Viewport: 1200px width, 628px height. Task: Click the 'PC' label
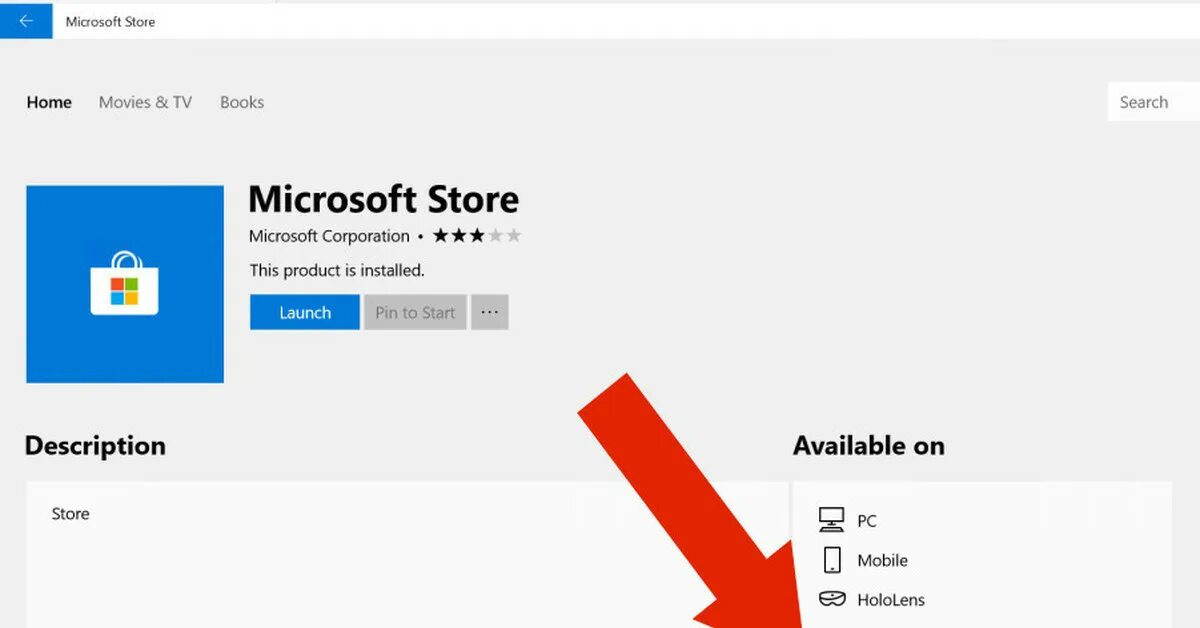click(x=867, y=521)
